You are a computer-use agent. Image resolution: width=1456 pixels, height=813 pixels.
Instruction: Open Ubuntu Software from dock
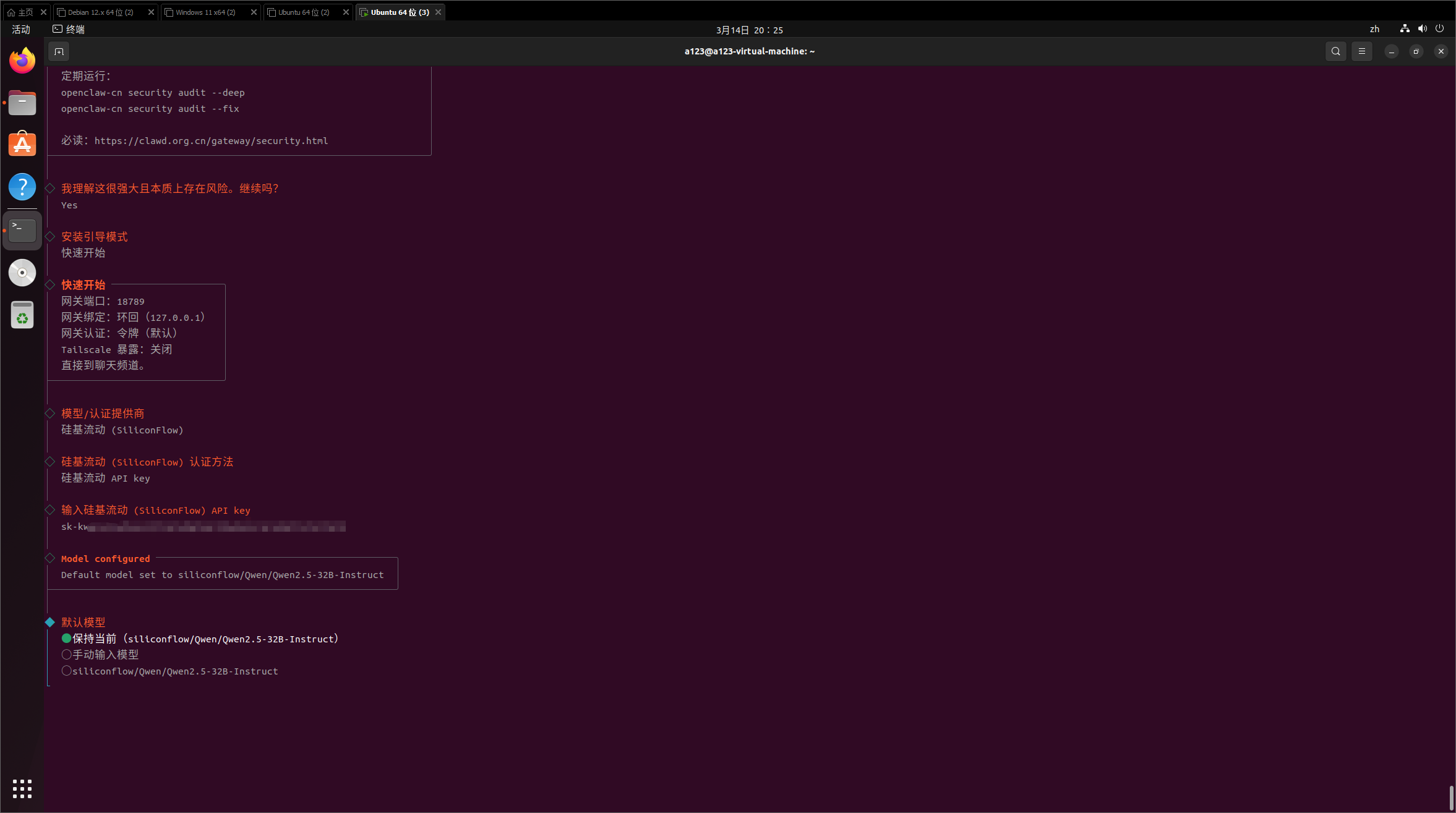click(22, 145)
